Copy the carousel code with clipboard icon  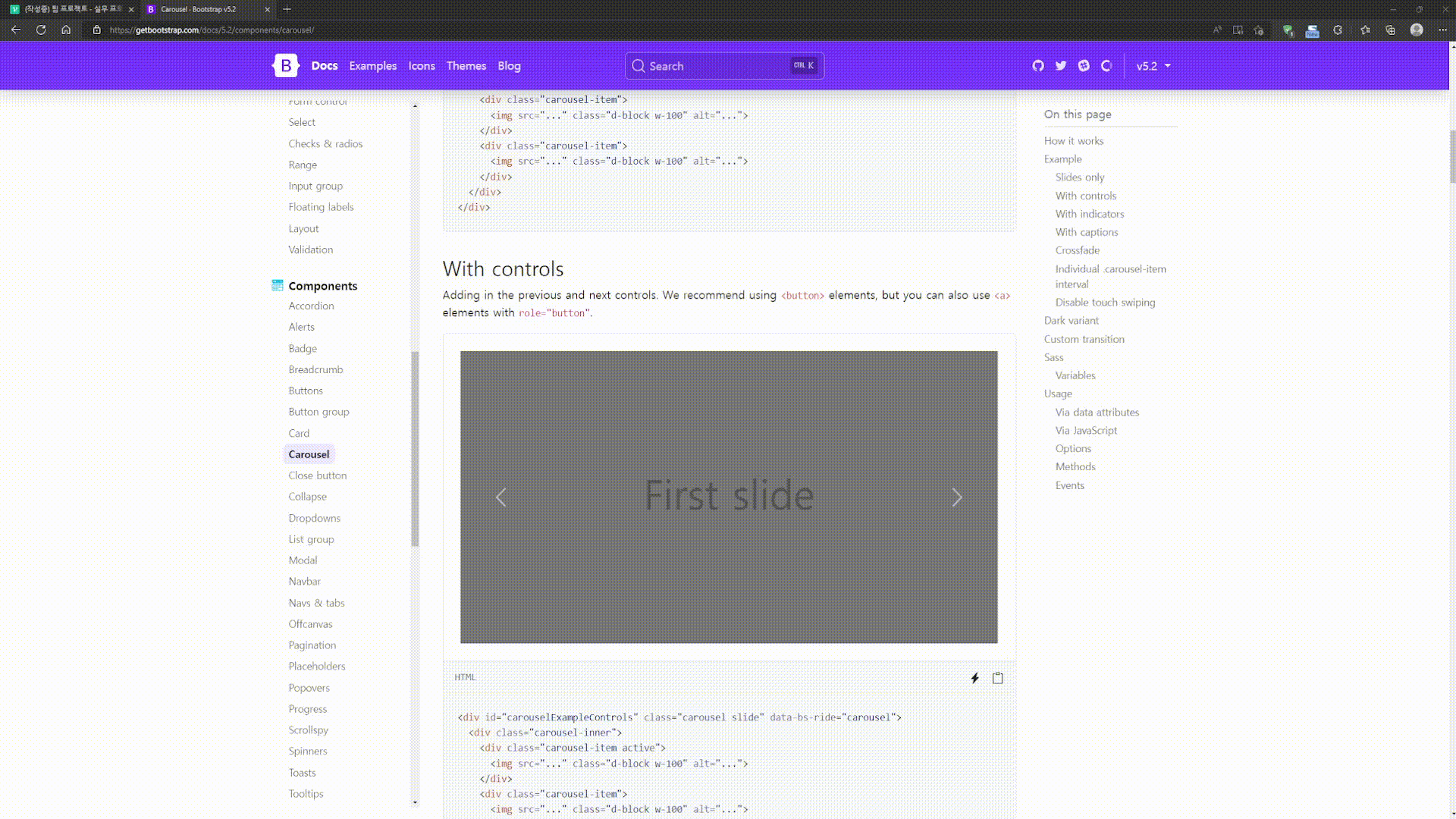pyautogui.click(x=998, y=678)
